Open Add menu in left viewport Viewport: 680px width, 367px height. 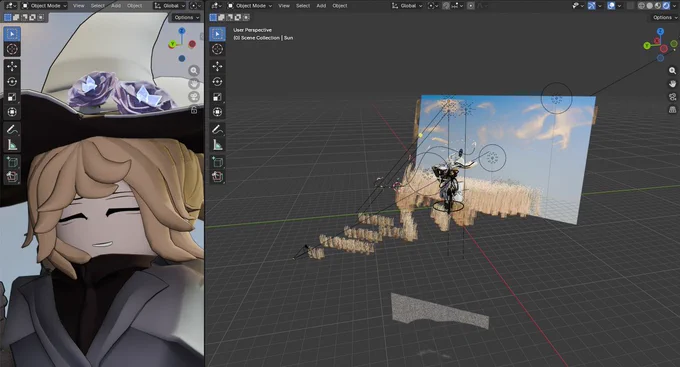tap(116, 6)
